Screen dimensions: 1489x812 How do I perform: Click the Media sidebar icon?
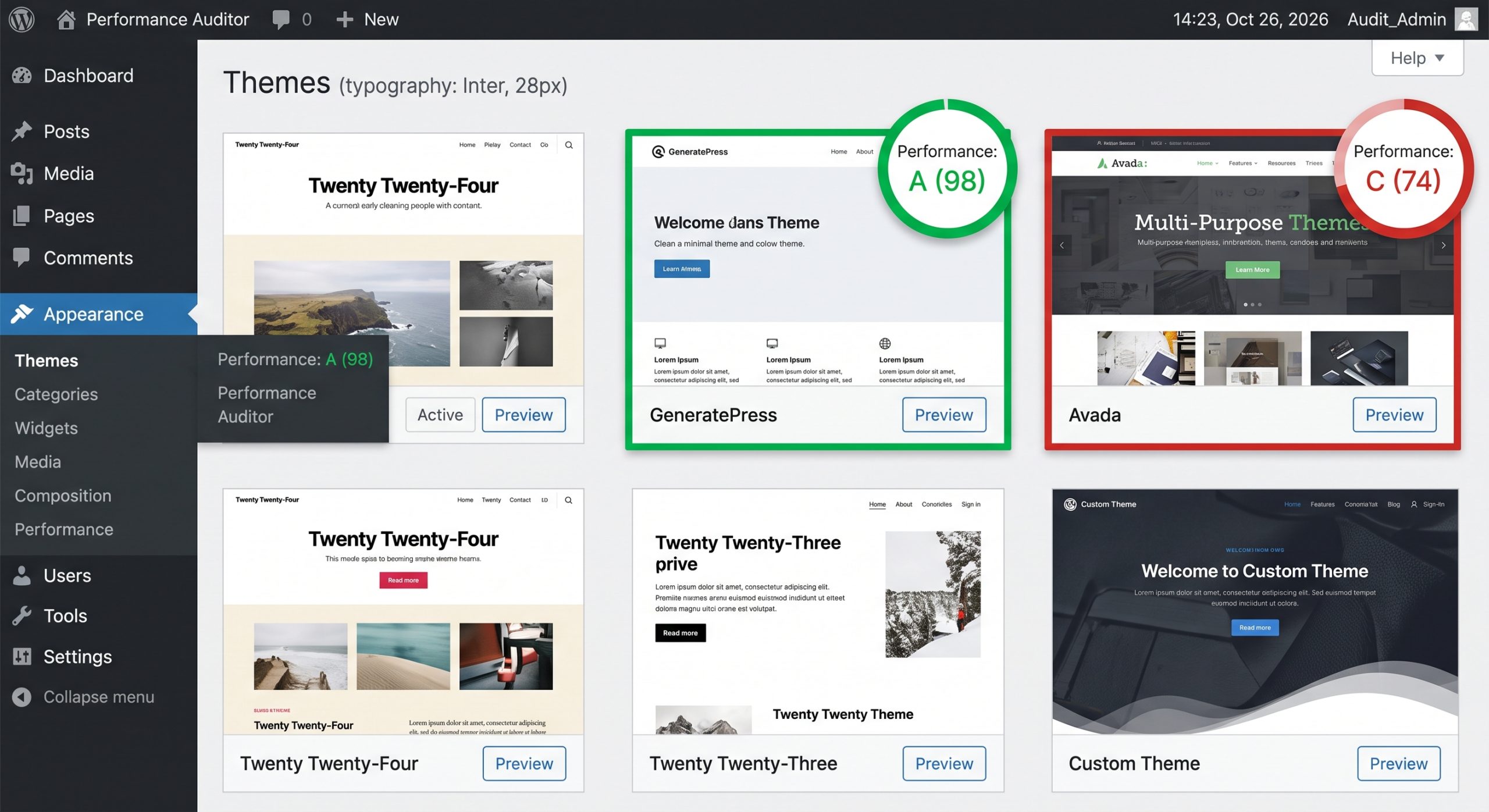point(22,173)
